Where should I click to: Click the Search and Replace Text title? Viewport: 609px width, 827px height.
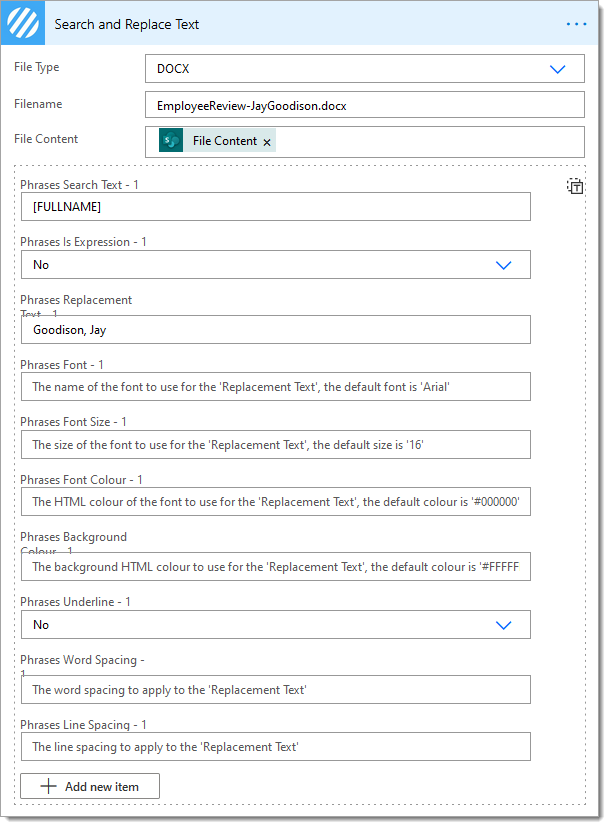(x=127, y=24)
